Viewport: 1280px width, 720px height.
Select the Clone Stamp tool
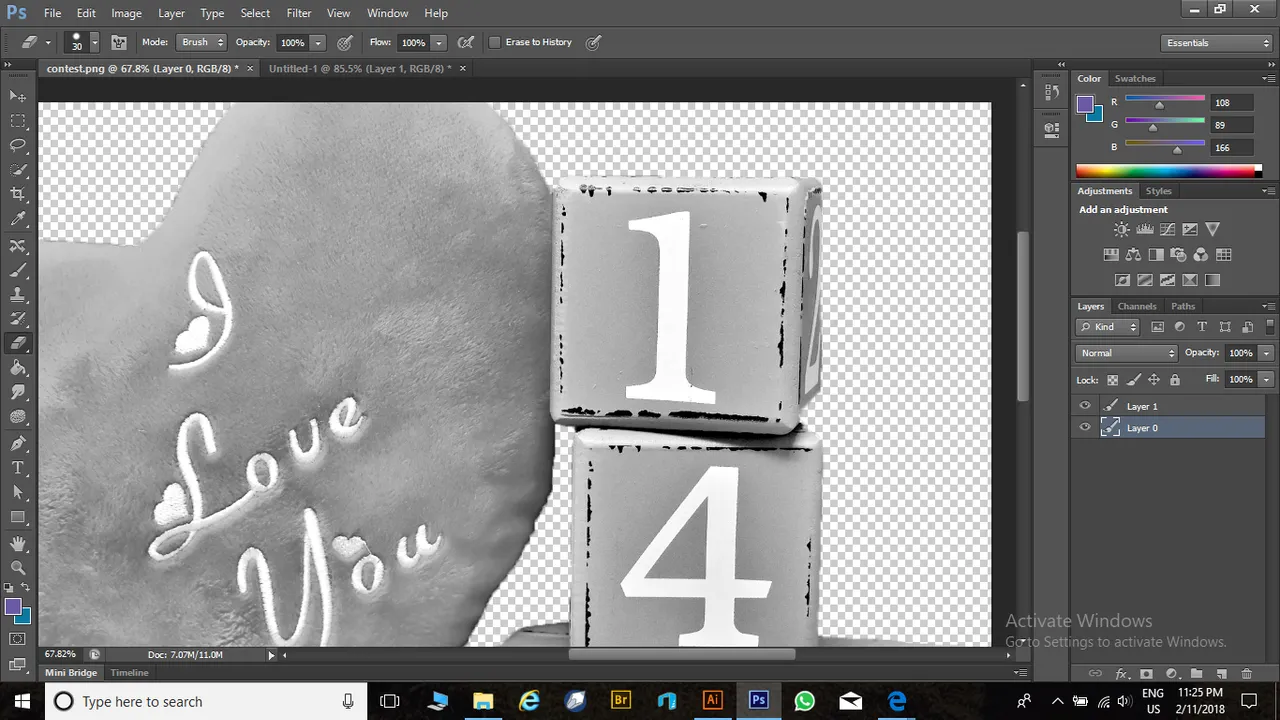[18, 295]
